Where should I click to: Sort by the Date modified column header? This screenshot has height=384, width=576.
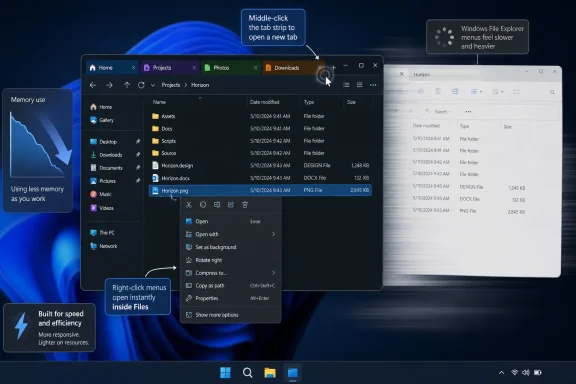tap(264, 102)
